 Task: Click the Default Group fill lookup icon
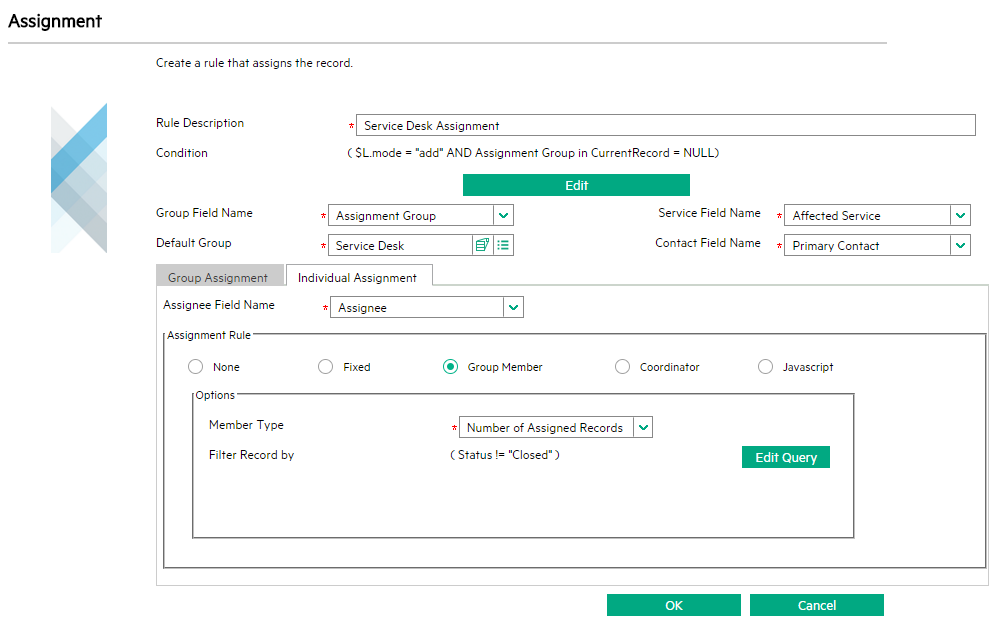click(482, 245)
